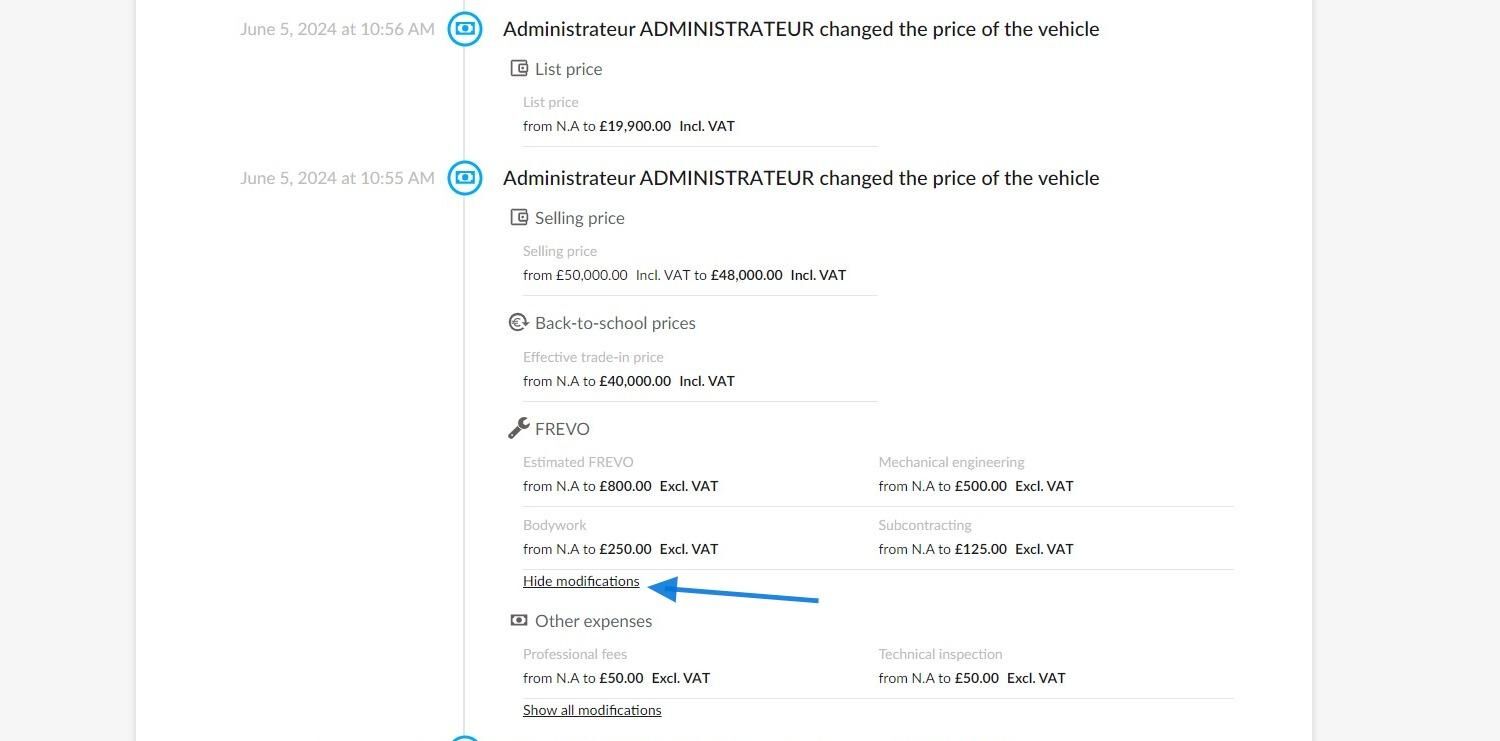The height and width of the screenshot is (741, 1500).
Task: Click the June 5, 2024 at 10:55 AM timestamp
Action: (x=337, y=178)
